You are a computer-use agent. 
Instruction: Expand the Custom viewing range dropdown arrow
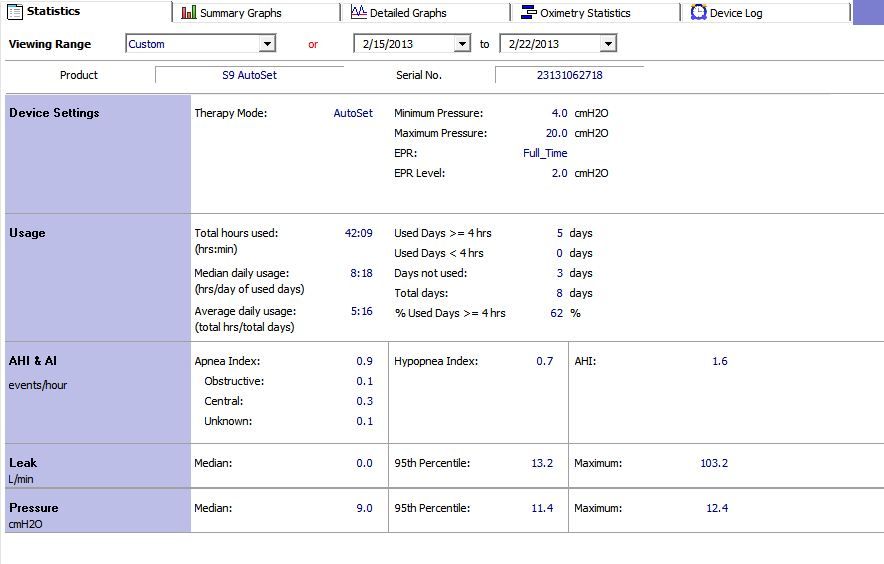267,43
